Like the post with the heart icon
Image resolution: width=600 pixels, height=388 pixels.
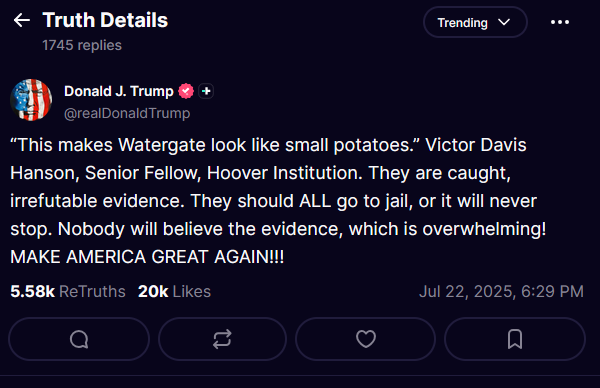[366, 339]
